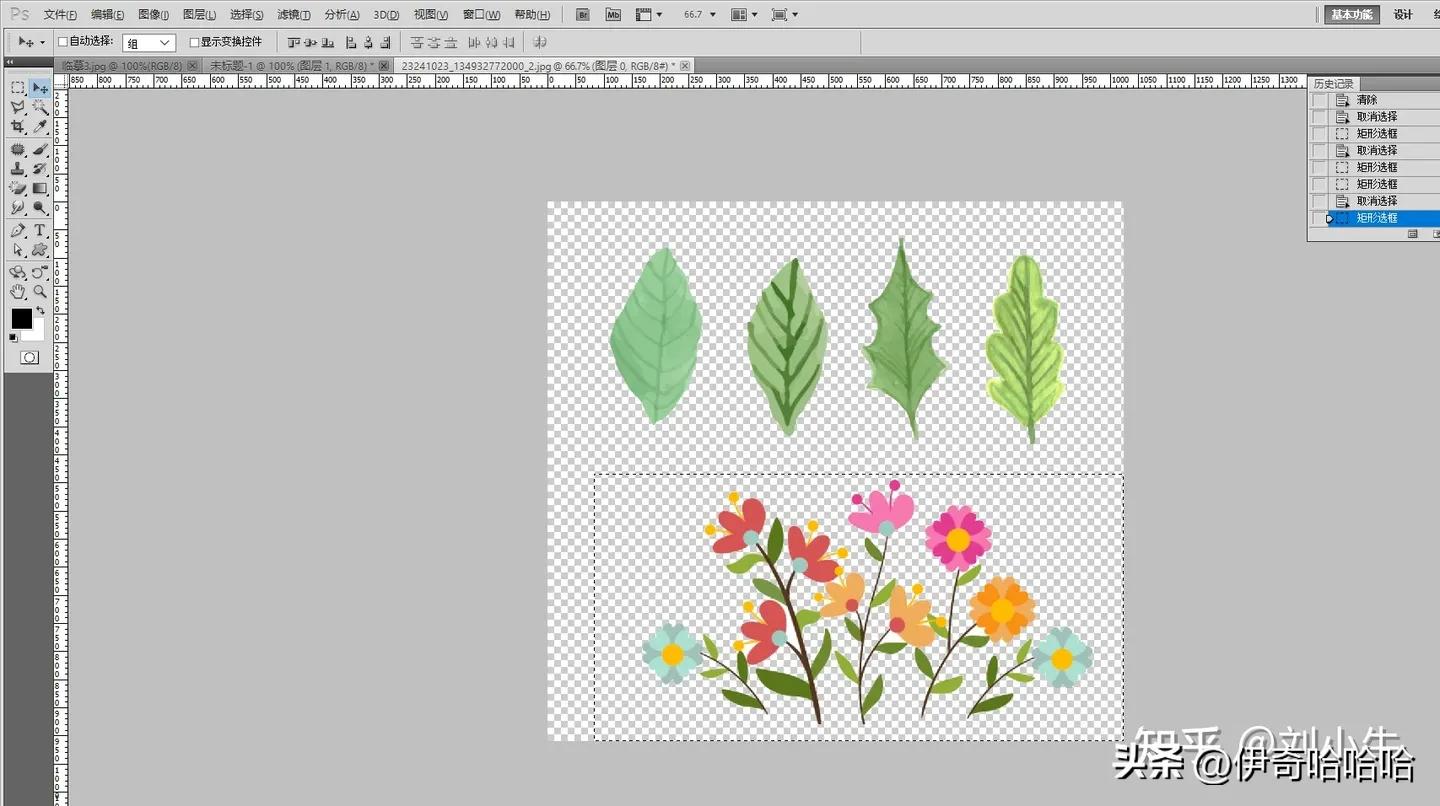Switch to the 未标题-1 document tab
Viewport: 1440px width, 806px height.
[x=290, y=65]
